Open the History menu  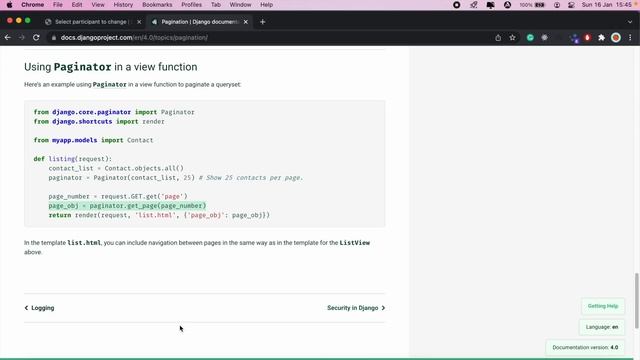click(123, 5)
